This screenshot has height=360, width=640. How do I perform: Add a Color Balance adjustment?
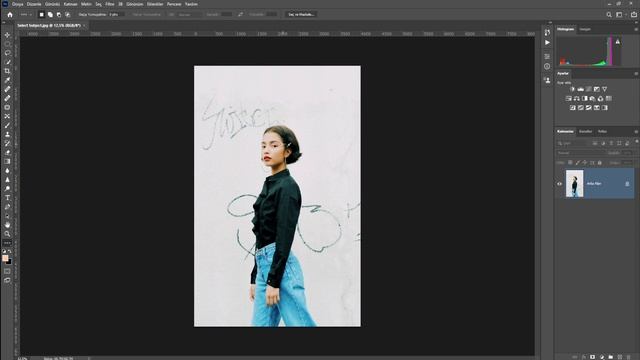(x=576, y=98)
